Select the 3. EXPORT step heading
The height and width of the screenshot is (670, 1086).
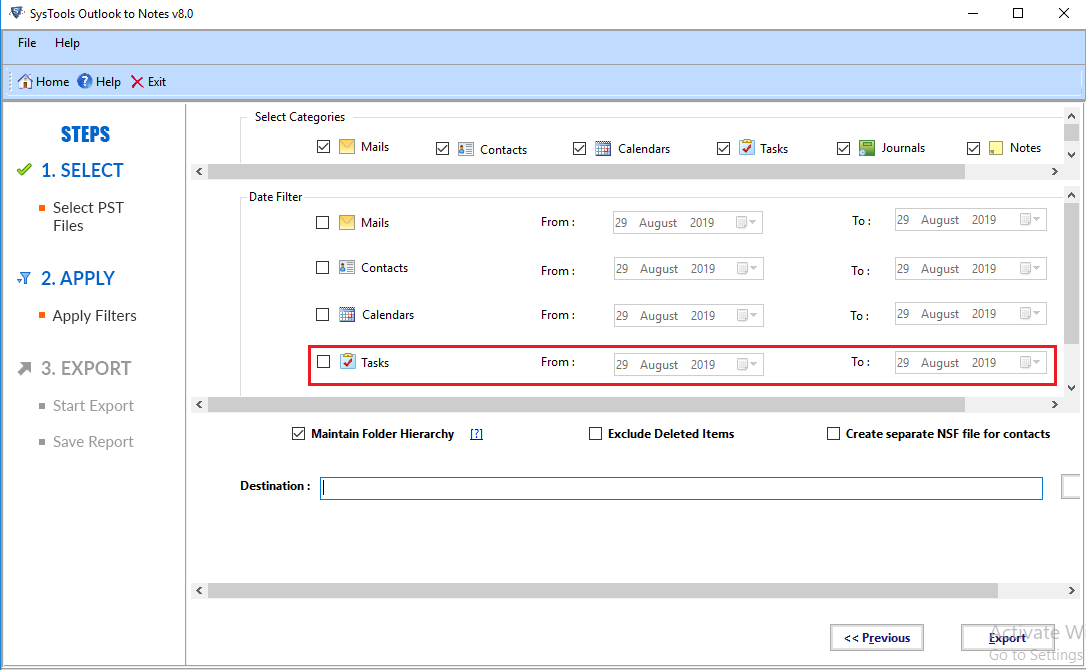[86, 368]
